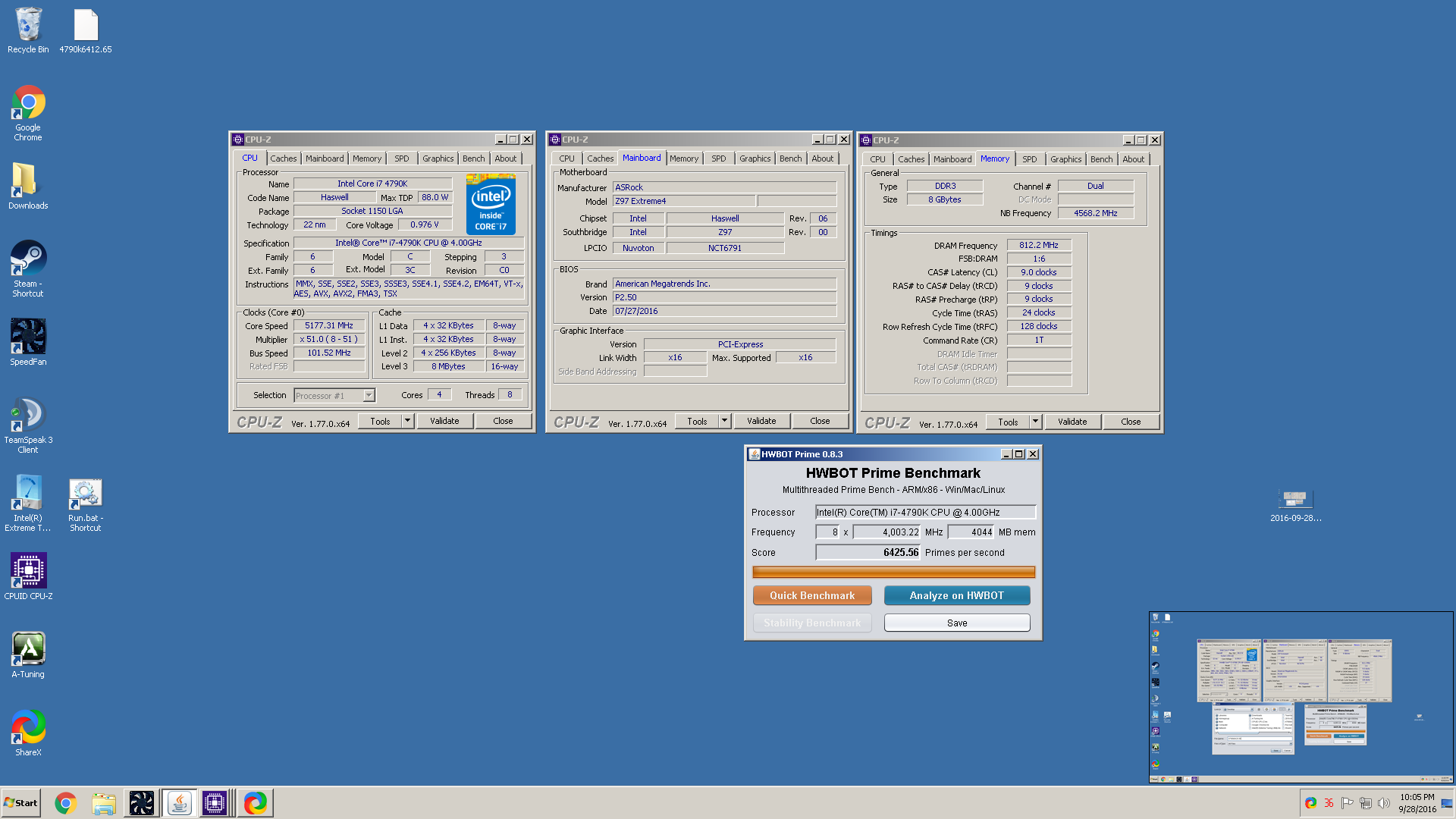Screen dimensions: 1456x819
Task: Click the Intel Core i7 logo badge
Action: click(x=491, y=204)
